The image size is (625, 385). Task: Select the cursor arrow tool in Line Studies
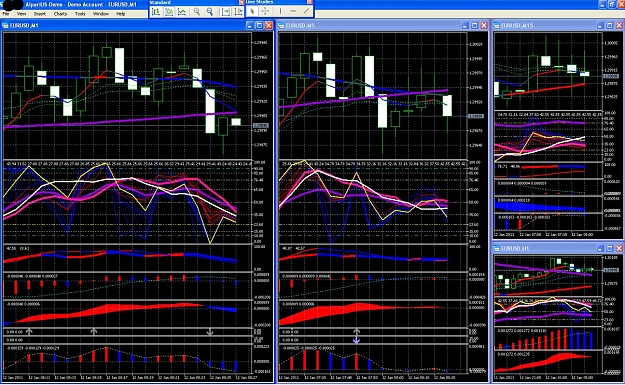coord(252,12)
